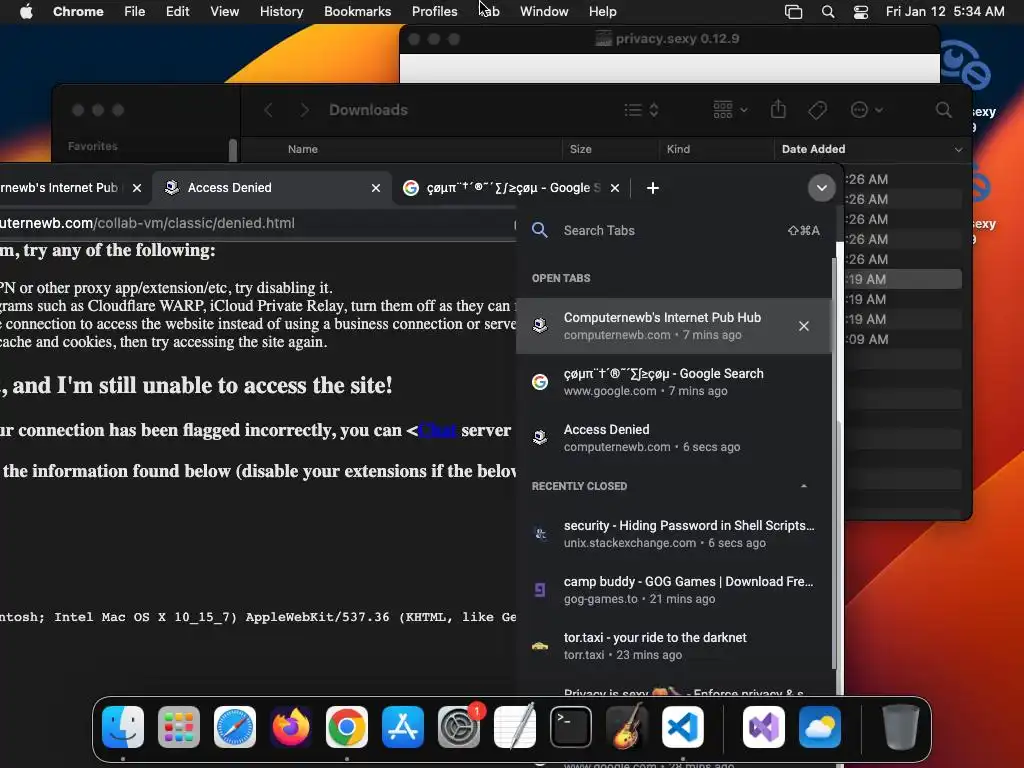
Task: Open the cloud weather app in the dock
Action: coord(820,727)
